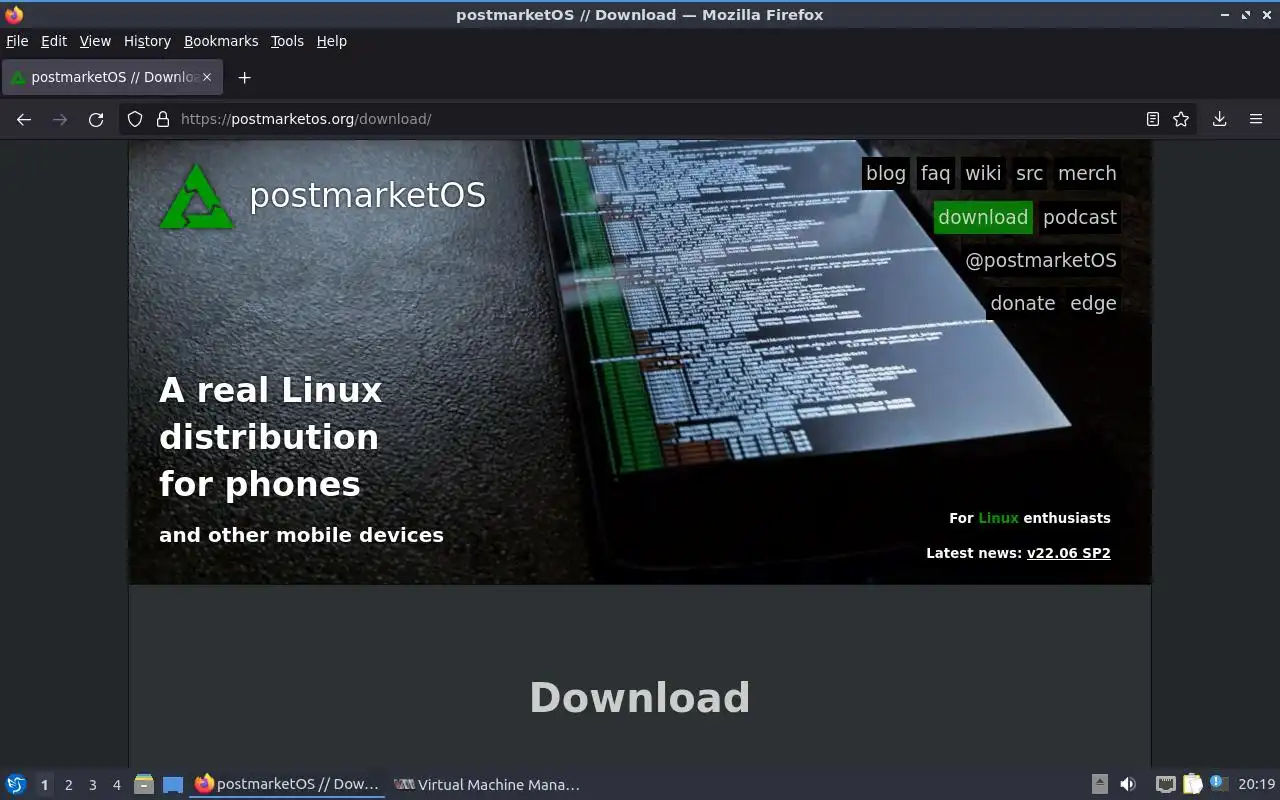Switch to workspace 3
This screenshot has width=1280, height=800.
coord(92,785)
